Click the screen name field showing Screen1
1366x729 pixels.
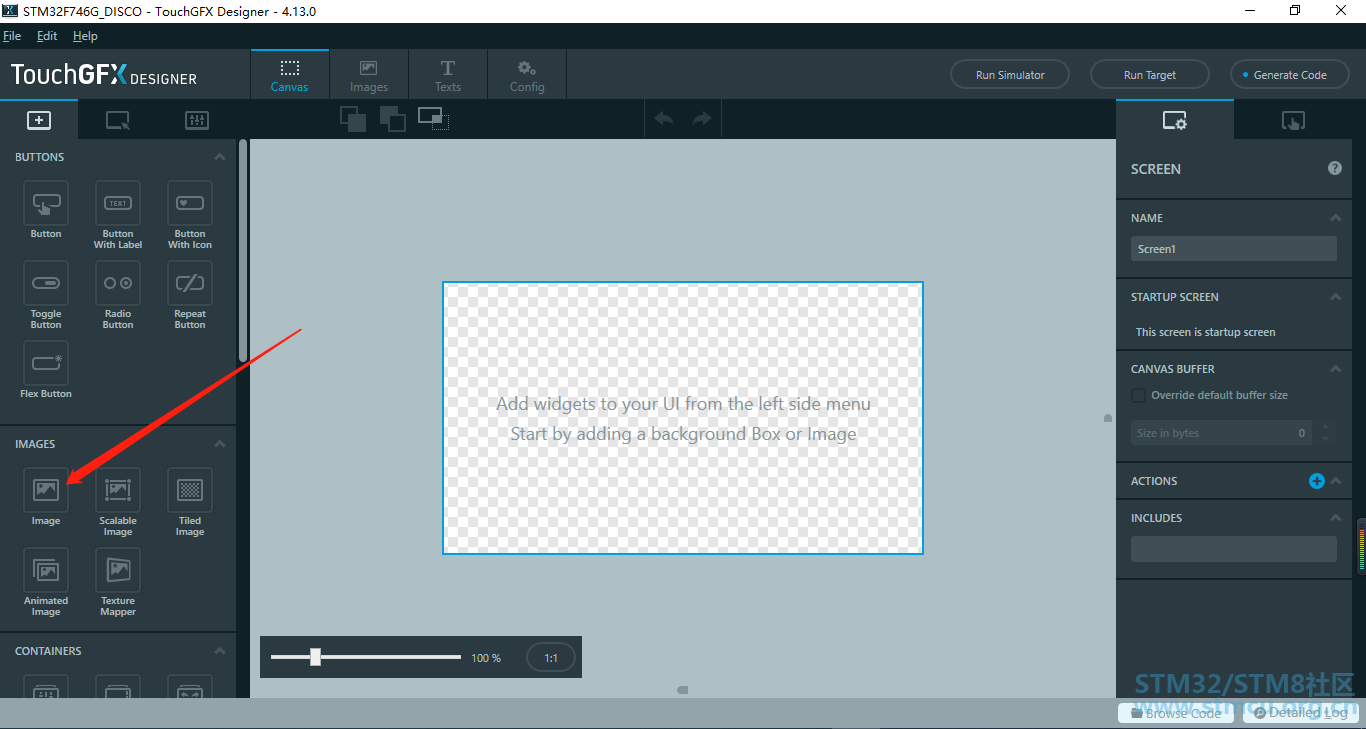pos(1234,249)
